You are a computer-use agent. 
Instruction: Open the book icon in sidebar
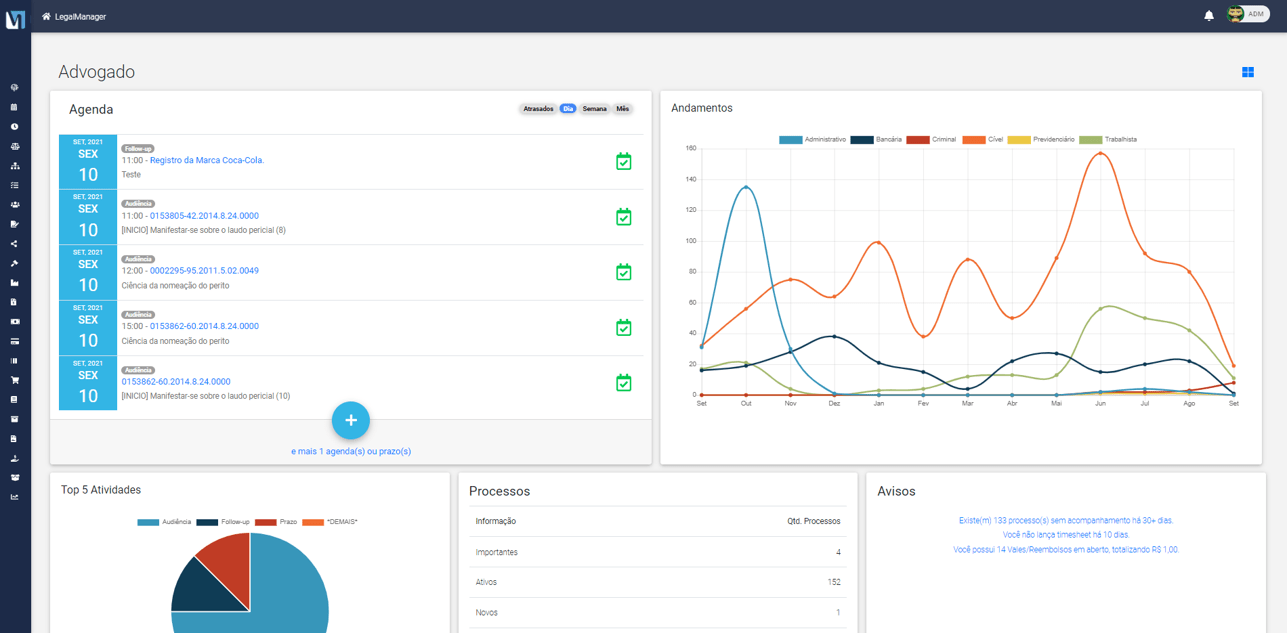coord(14,400)
